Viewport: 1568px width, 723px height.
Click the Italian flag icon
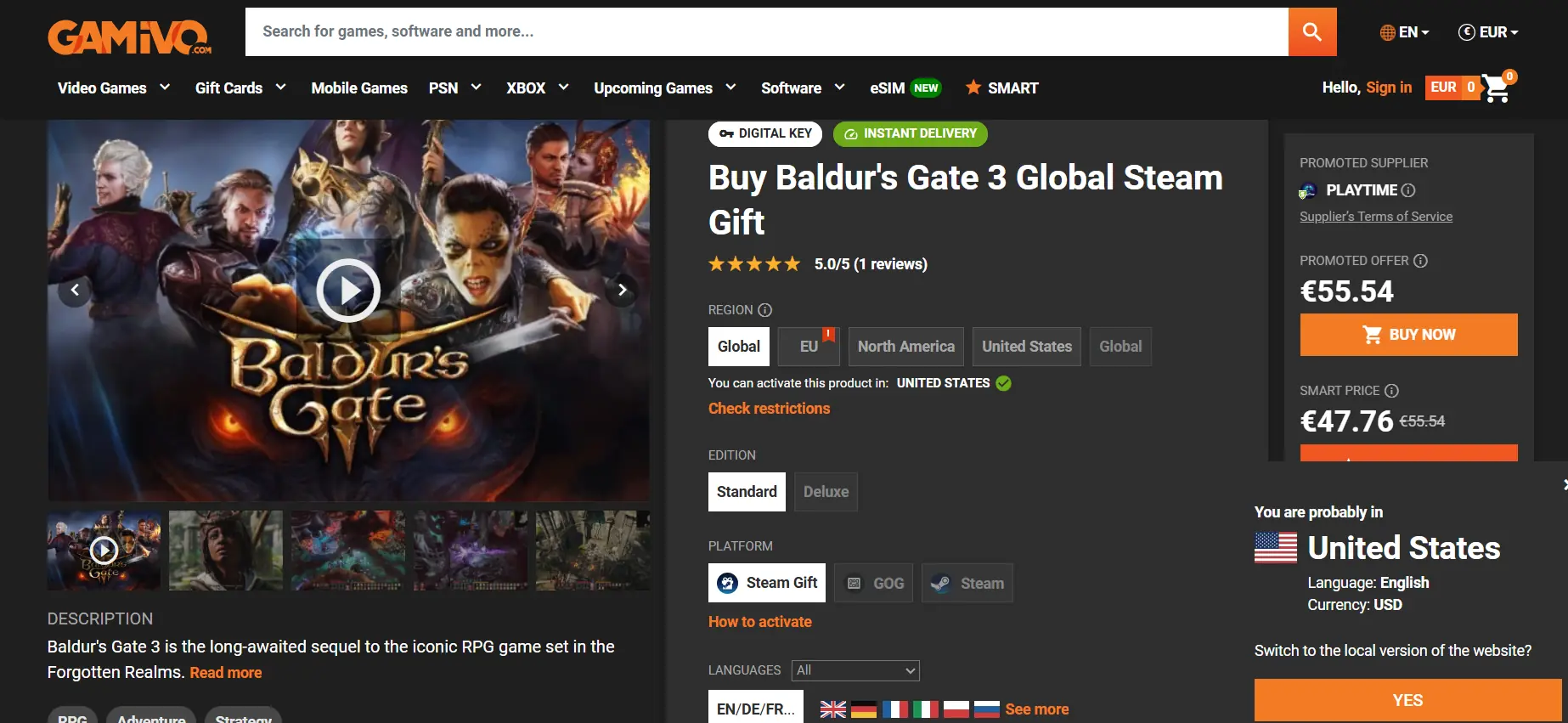(926, 709)
